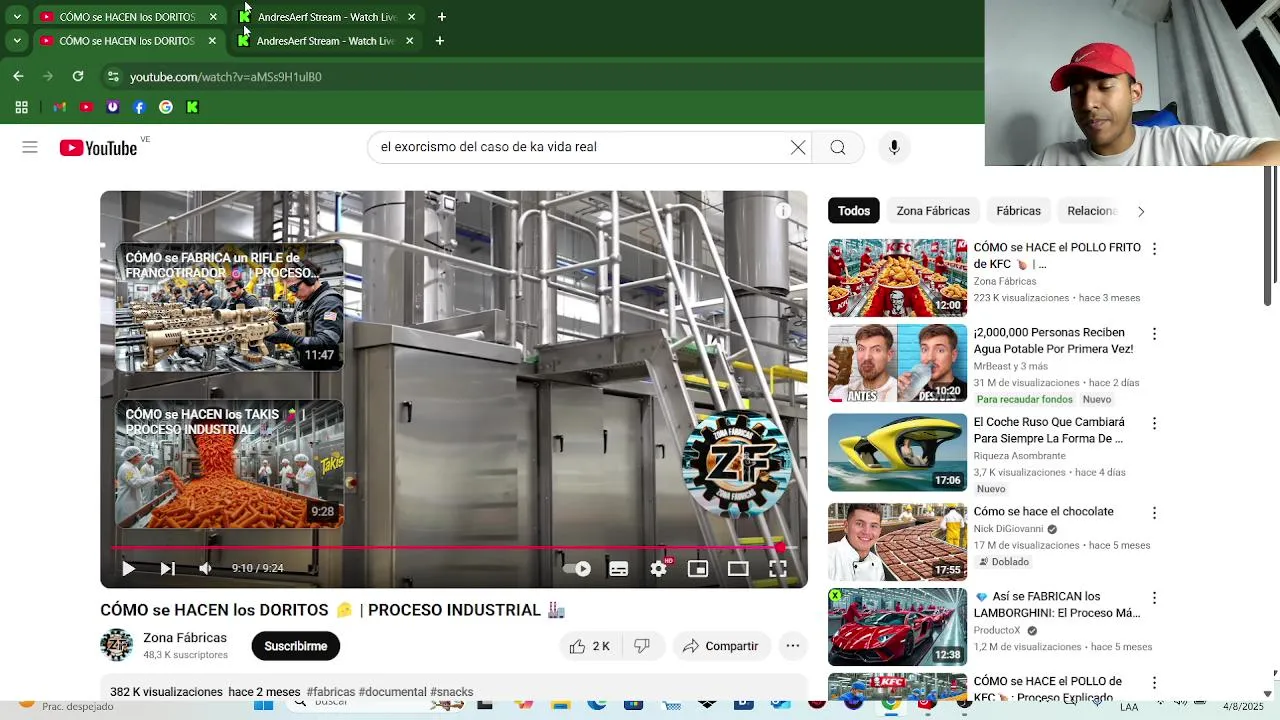Show more filter chips with arrow

[x=1141, y=211]
